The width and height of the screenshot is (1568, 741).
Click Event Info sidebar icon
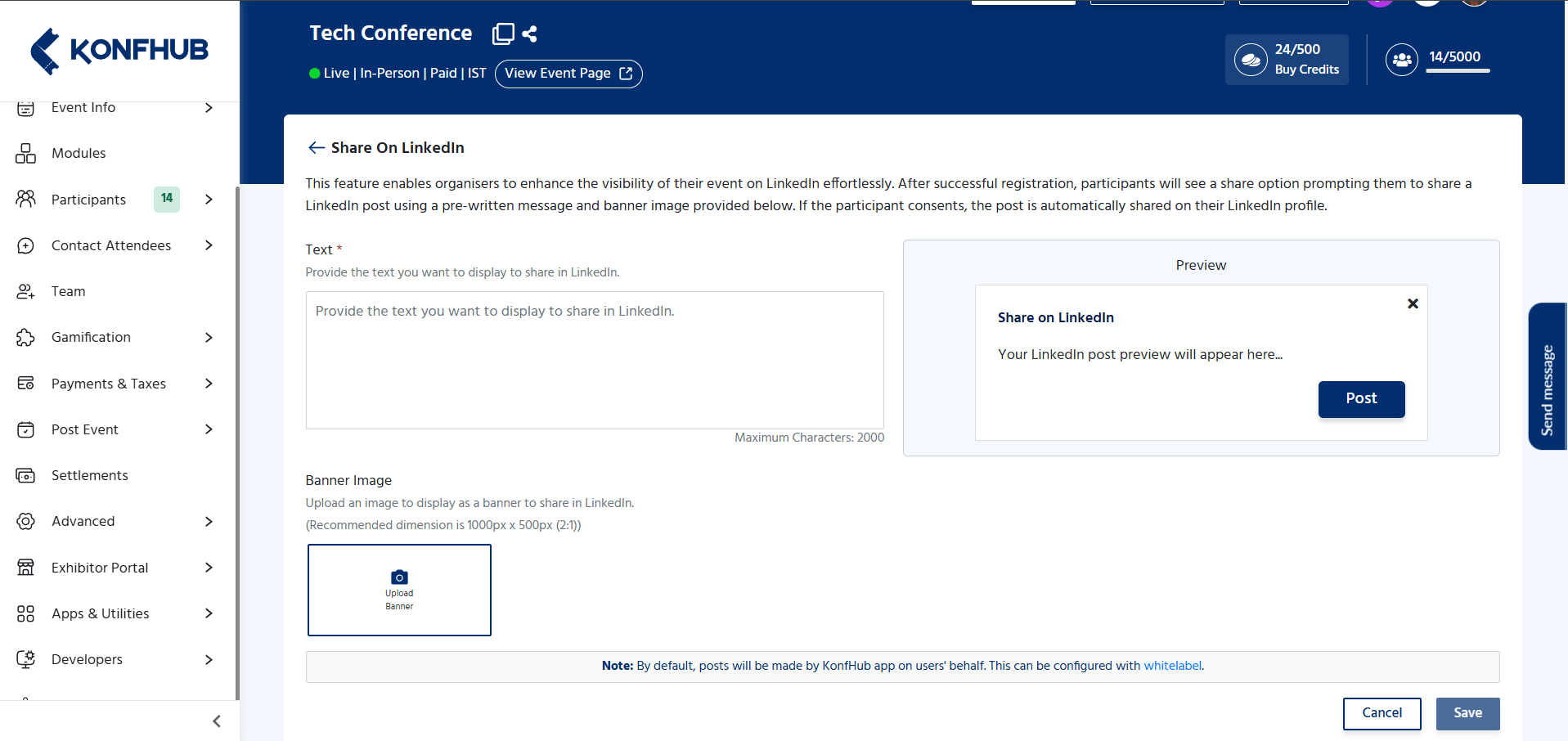click(26, 107)
